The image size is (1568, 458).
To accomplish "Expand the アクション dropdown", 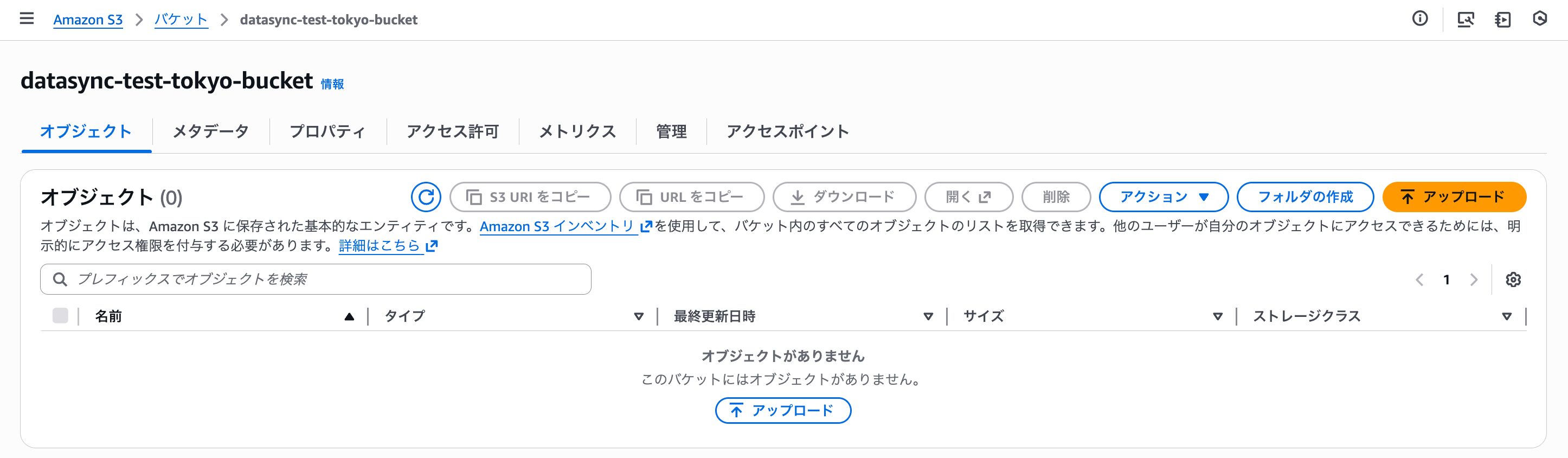I will 1163,197.
